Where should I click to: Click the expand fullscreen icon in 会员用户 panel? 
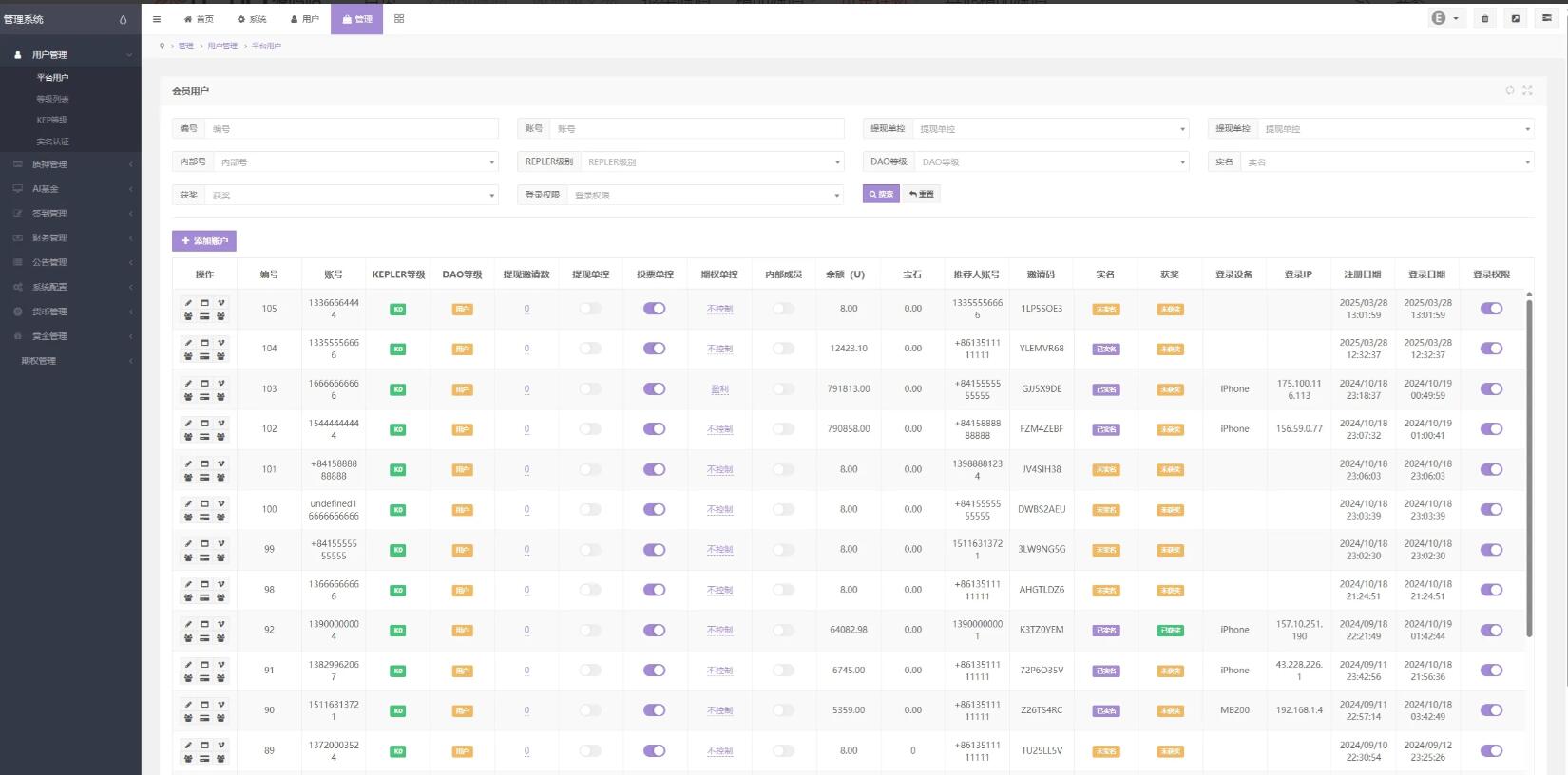1527,91
